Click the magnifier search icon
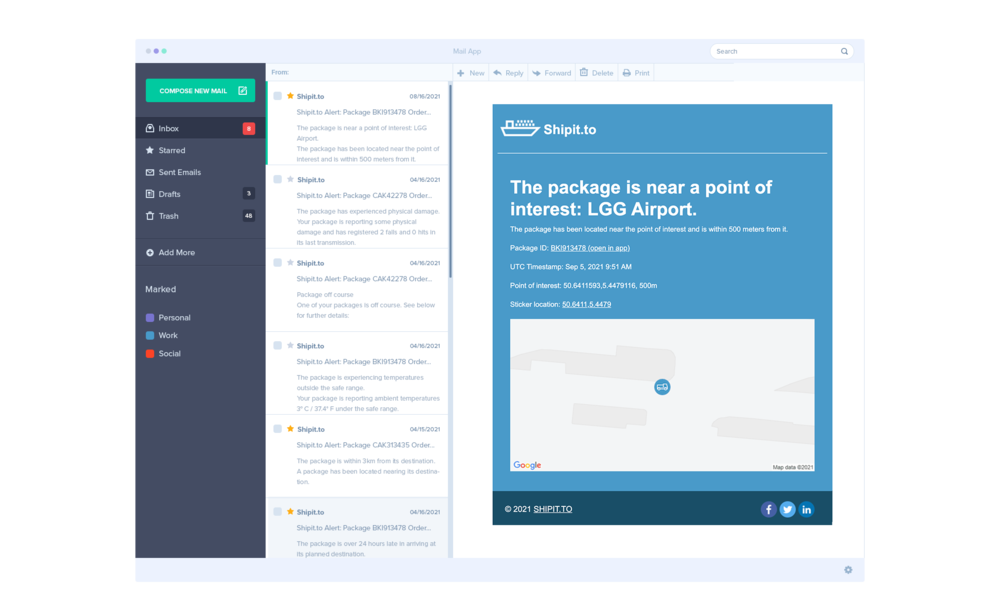Viewport: 1000px width, 597px height. point(844,51)
